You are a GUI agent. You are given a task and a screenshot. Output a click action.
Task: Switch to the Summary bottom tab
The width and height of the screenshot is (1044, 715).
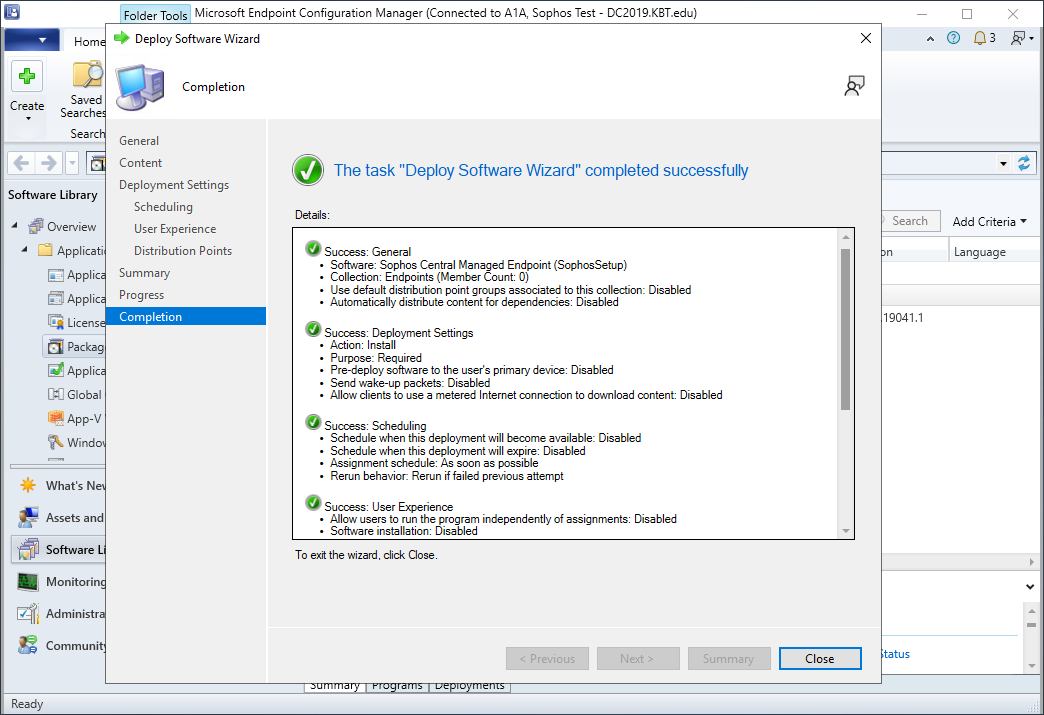[x=335, y=686]
